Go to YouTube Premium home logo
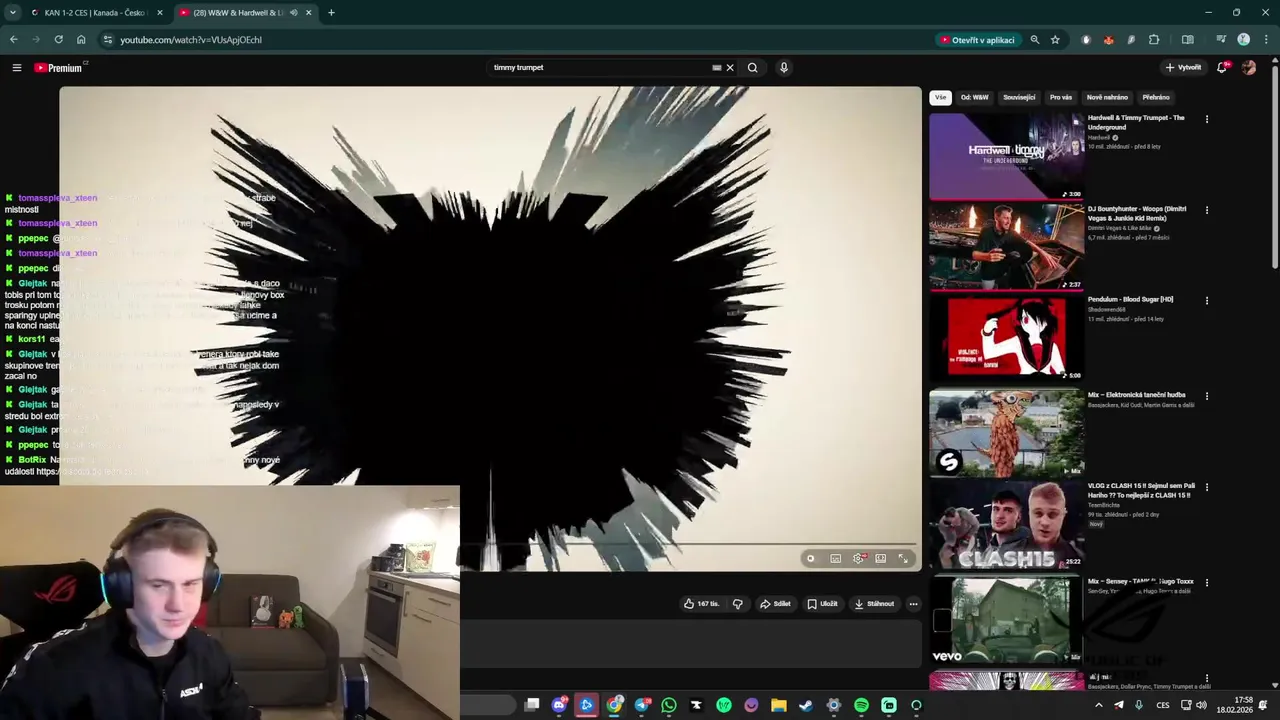 (x=60, y=68)
